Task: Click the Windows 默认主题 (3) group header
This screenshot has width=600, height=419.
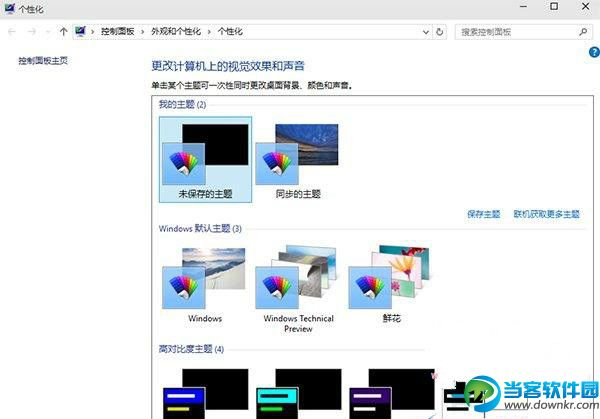Action: [200, 228]
